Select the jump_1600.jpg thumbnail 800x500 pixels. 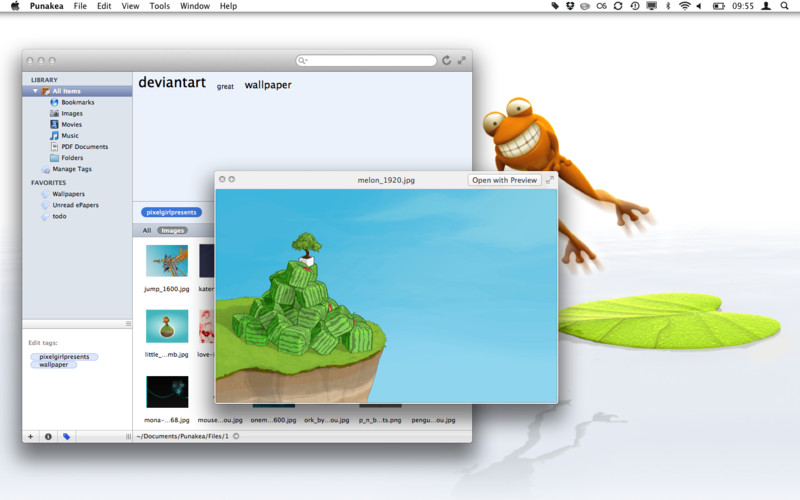tap(167, 261)
